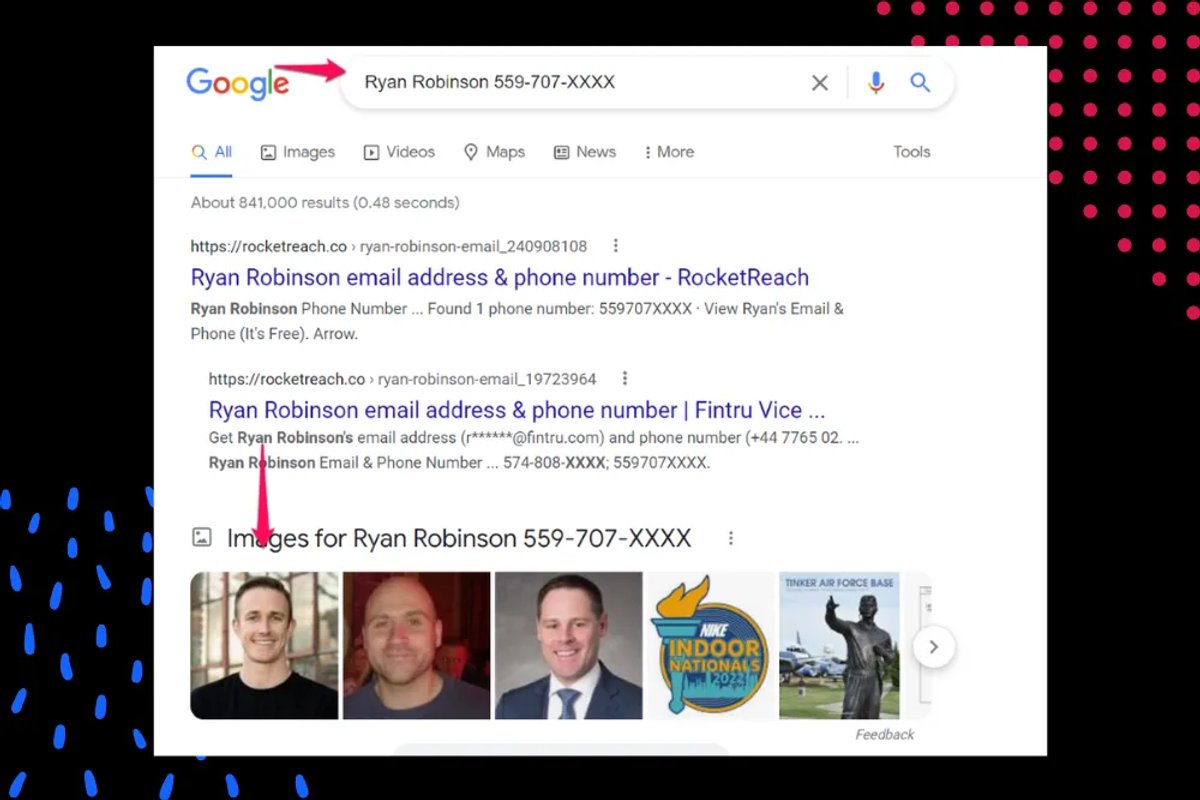Open the Tinker Air Force Base thumbnail

[x=840, y=646]
